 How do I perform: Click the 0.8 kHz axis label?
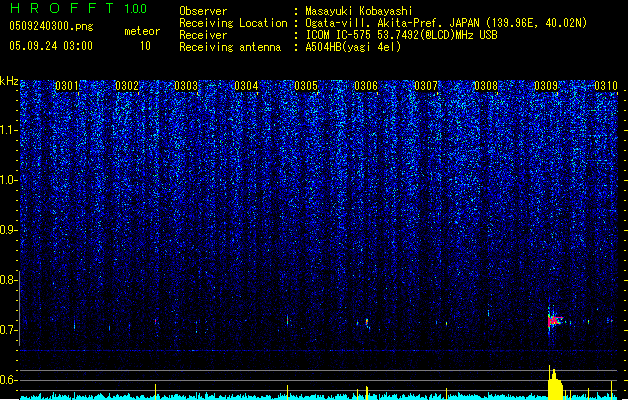click(x=8, y=280)
